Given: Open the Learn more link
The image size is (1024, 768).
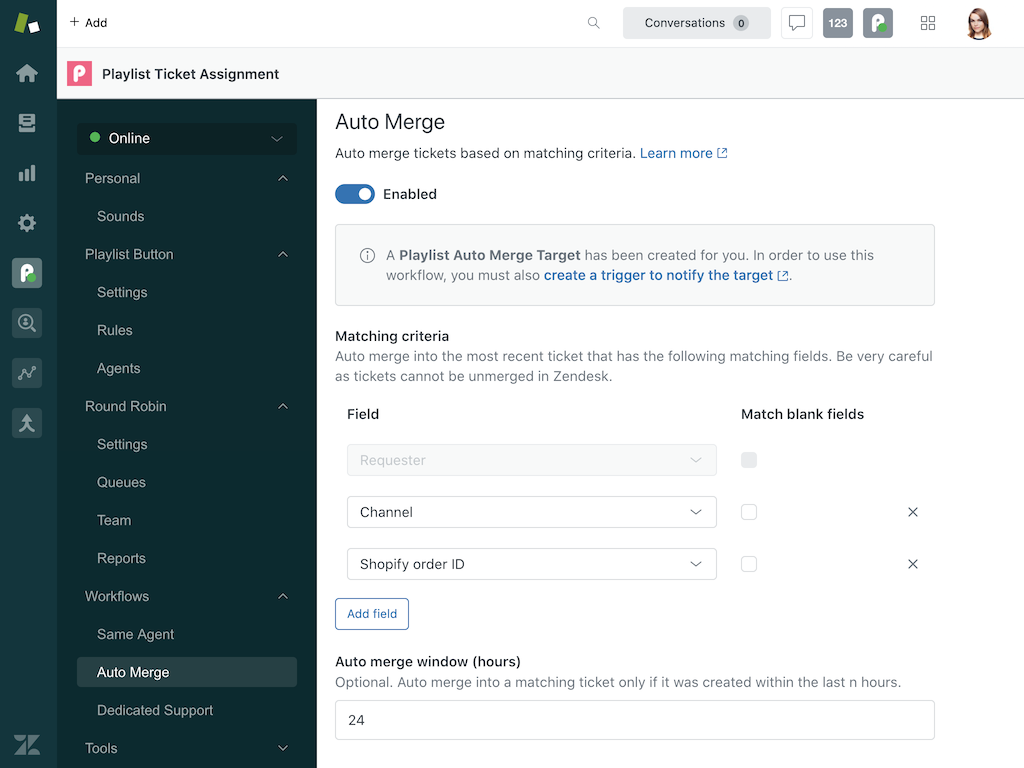Looking at the screenshot, I should 677,153.
